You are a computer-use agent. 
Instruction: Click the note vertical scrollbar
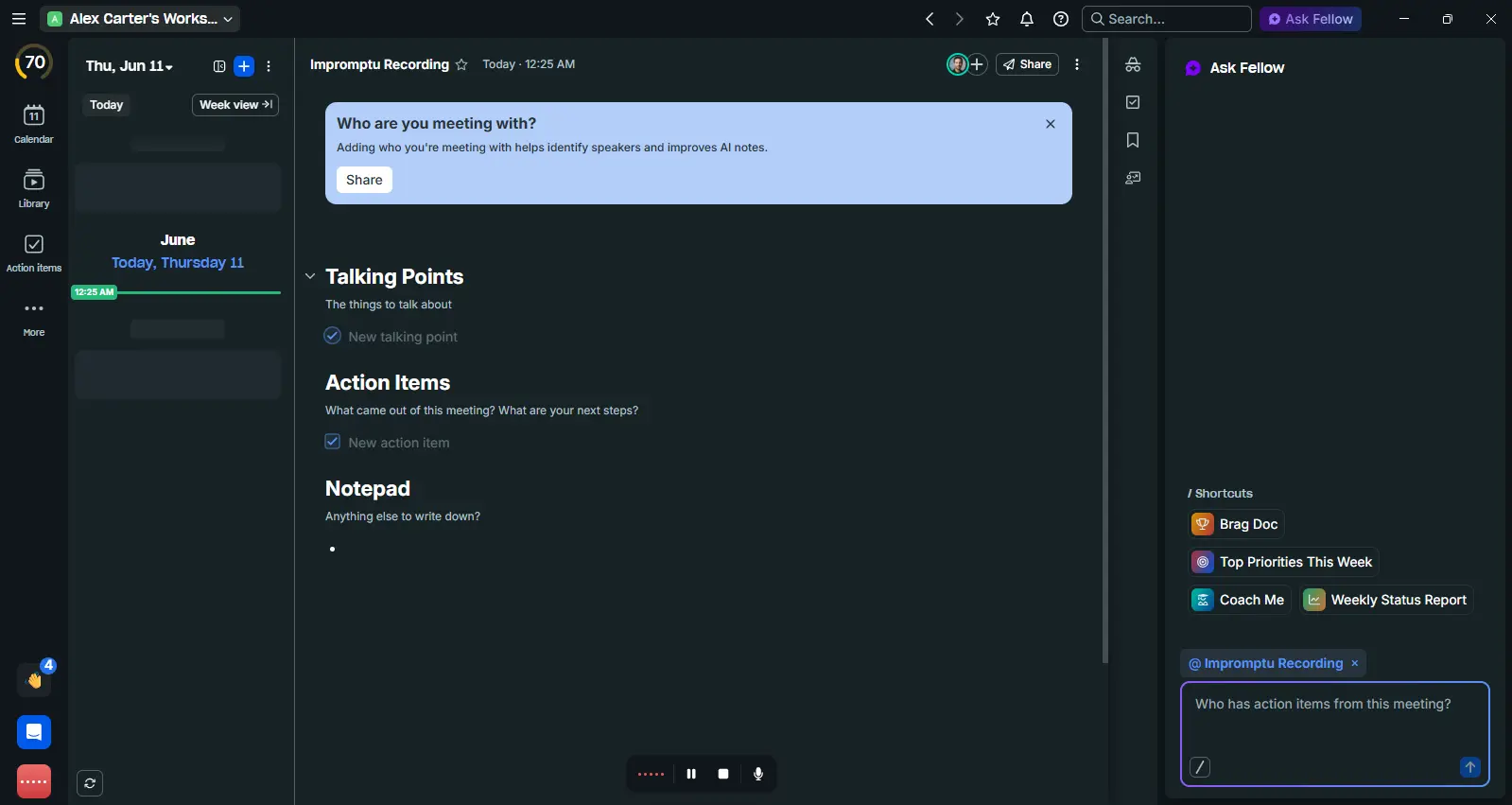coord(1104,350)
